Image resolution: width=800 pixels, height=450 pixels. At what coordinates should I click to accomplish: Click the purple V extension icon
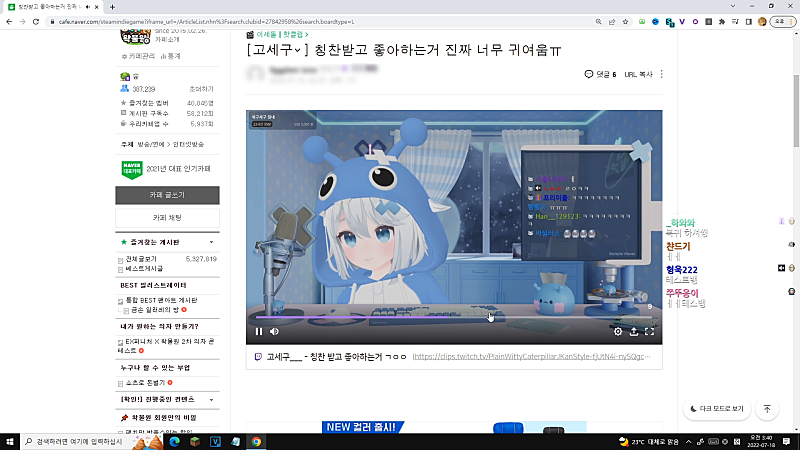[682, 22]
